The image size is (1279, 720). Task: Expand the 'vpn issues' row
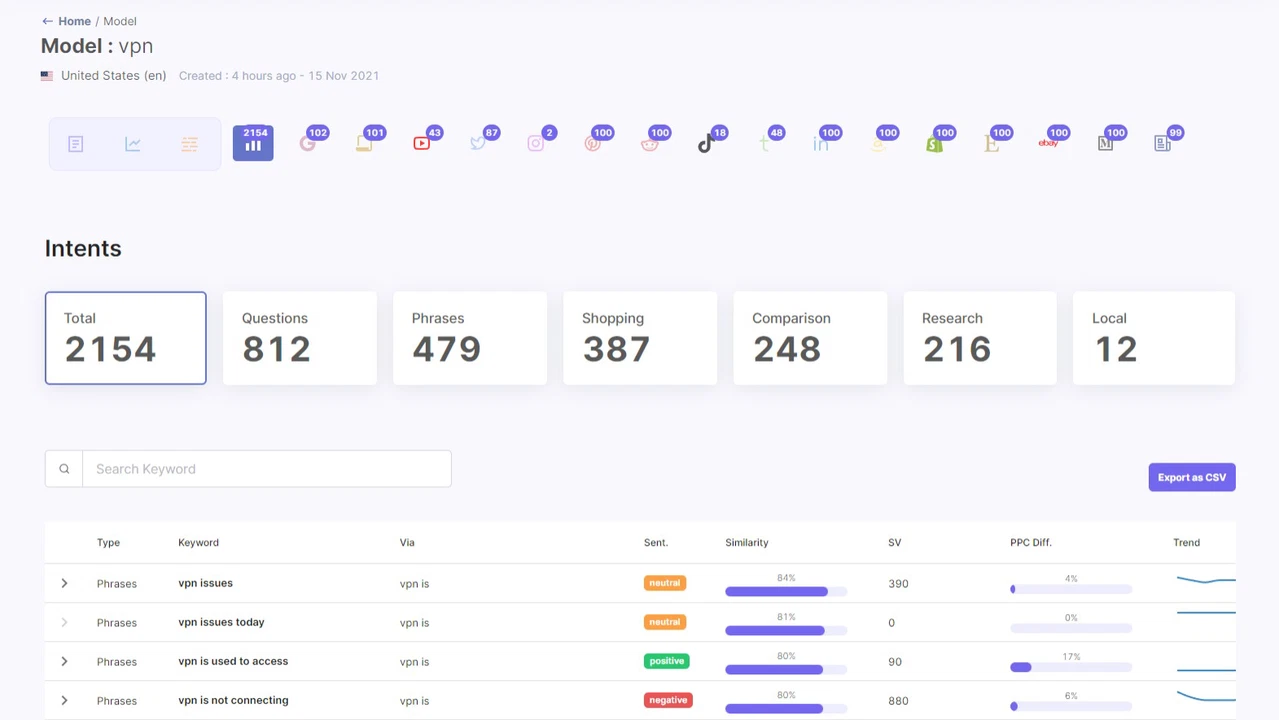64,583
